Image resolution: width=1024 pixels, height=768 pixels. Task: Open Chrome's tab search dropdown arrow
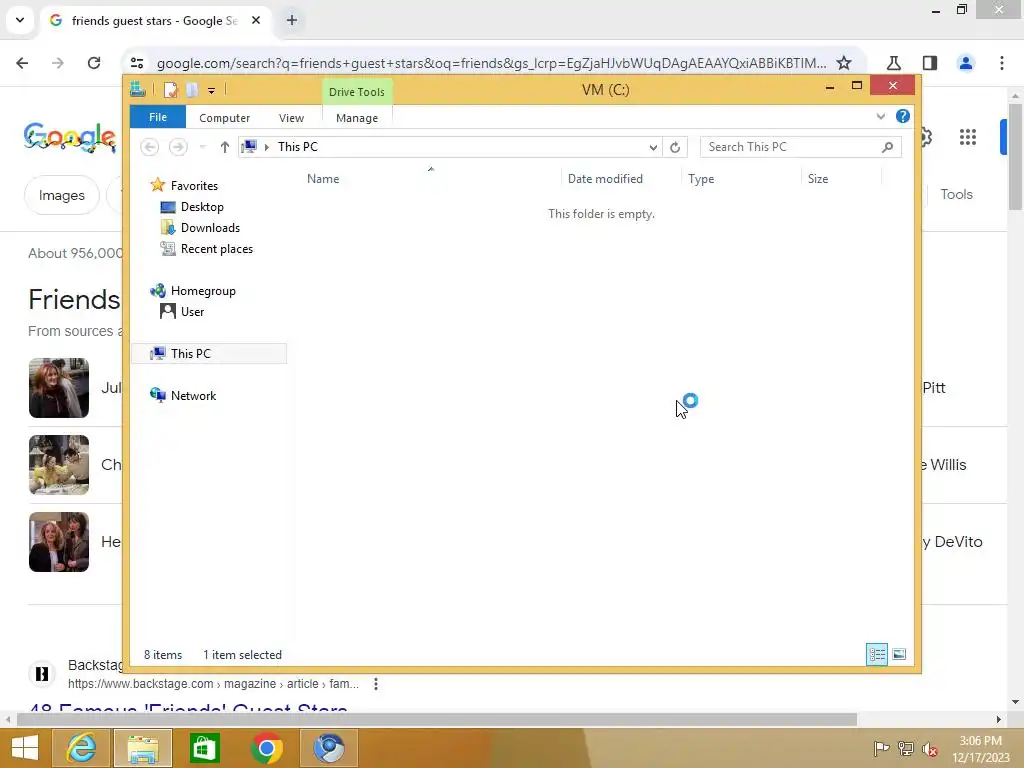(x=20, y=20)
